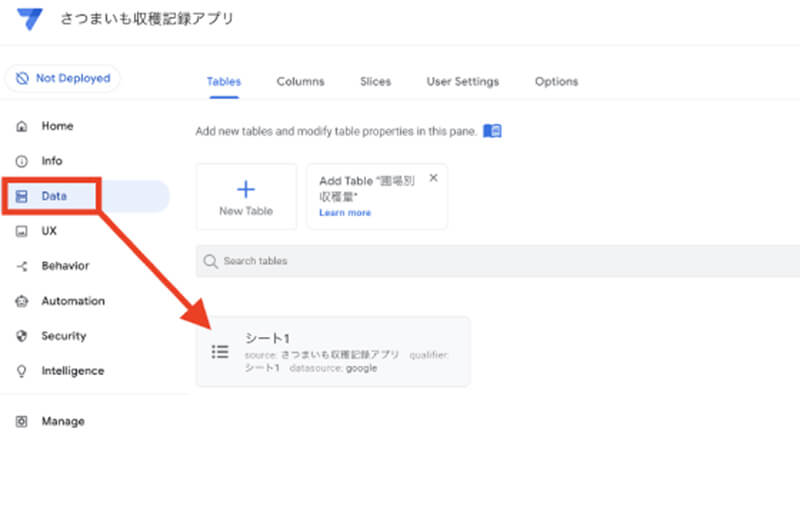Click the Not Deployed status button
Viewport: 800px width, 529px height.
pyautogui.click(x=63, y=78)
